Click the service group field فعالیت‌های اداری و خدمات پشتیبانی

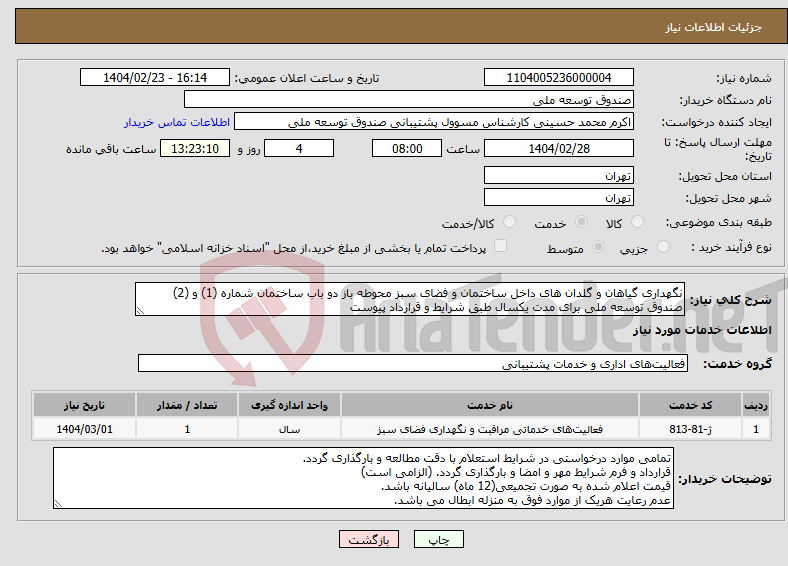[x=413, y=363]
